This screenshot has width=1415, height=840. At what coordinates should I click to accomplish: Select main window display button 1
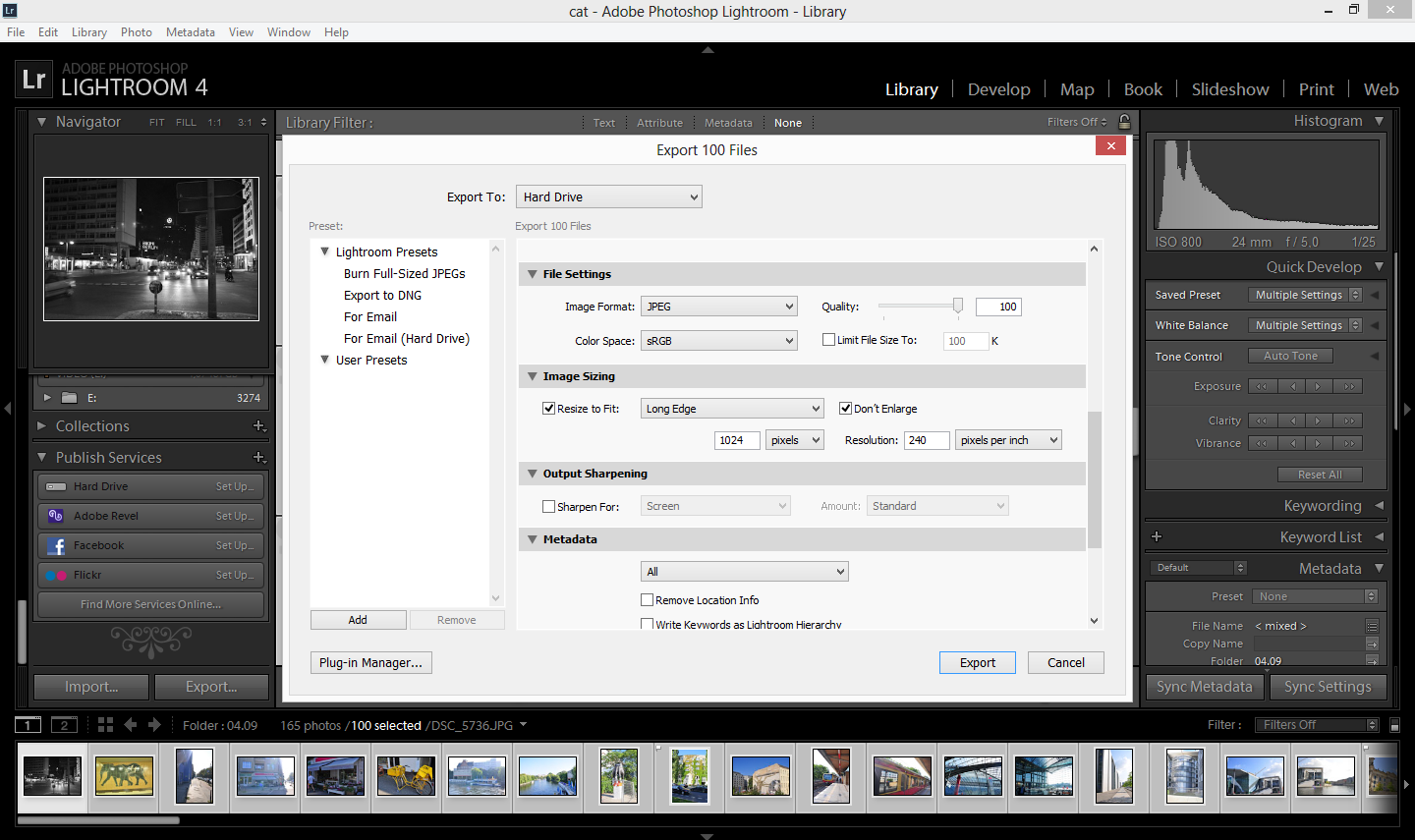coord(28,725)
